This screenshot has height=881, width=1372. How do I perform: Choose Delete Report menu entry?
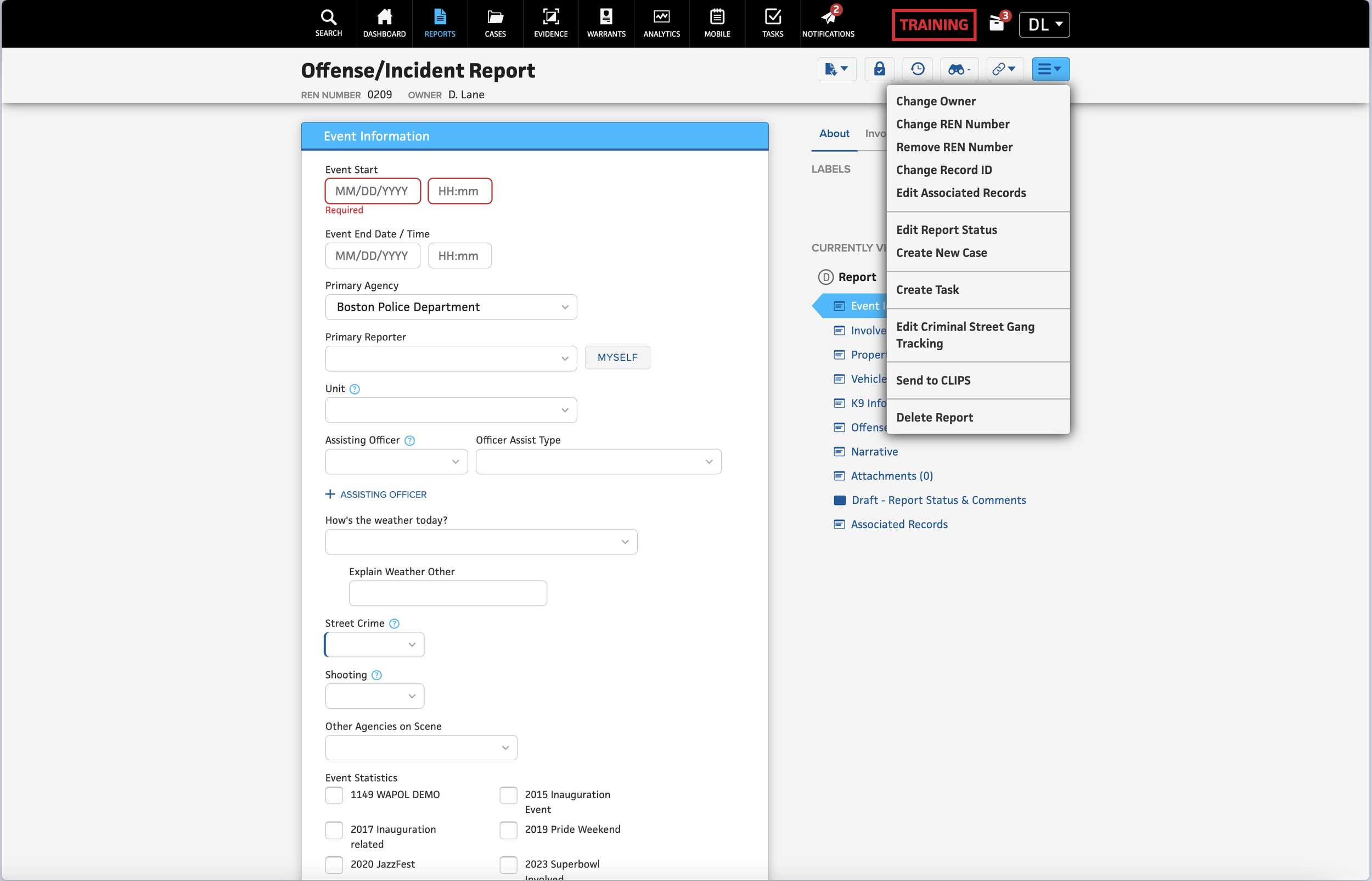(934, 418)
